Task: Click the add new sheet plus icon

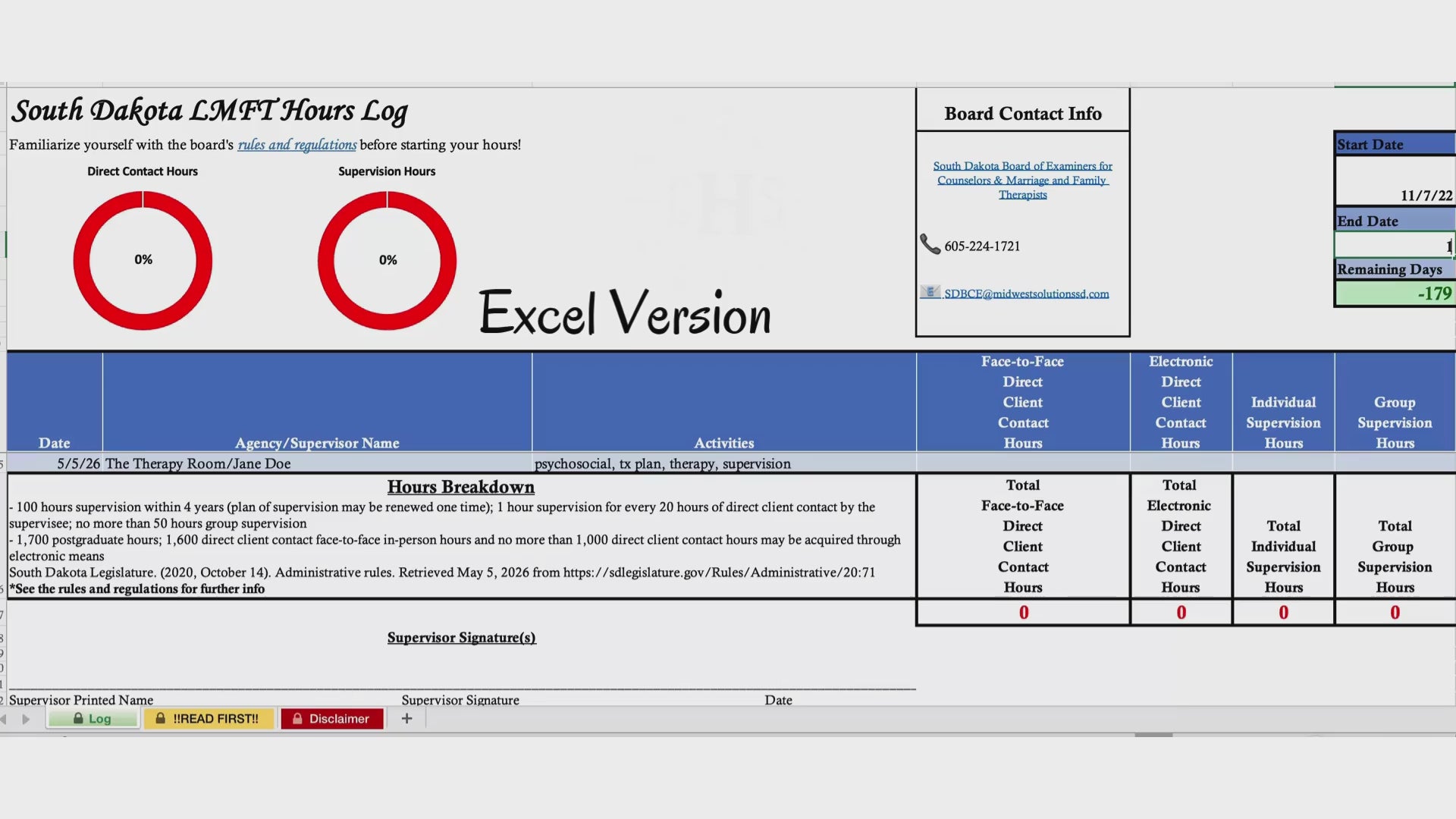Action: 406,718
